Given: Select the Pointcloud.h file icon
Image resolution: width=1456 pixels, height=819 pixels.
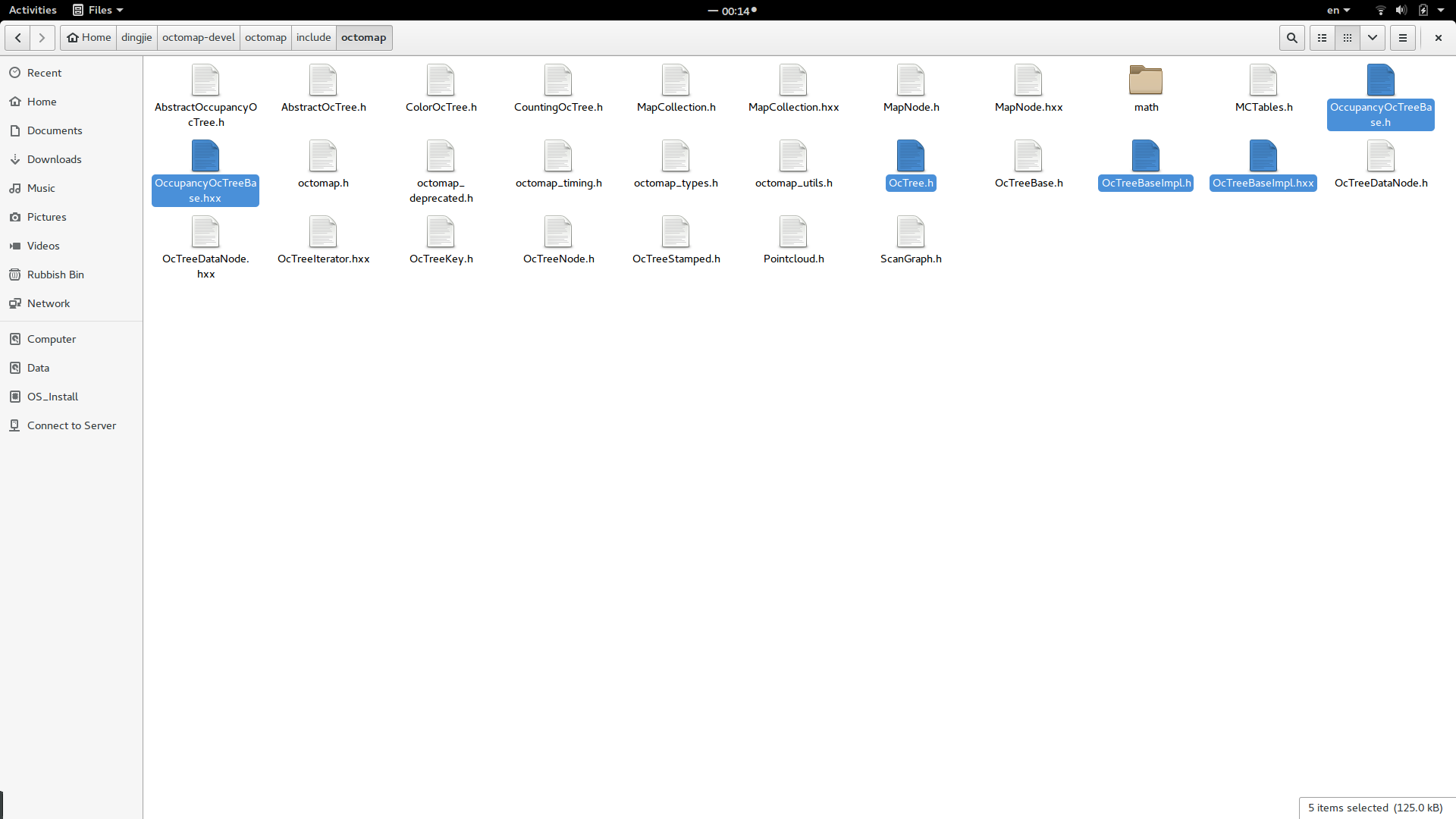Looking at the screenshot, I should (x=793, y=232).
